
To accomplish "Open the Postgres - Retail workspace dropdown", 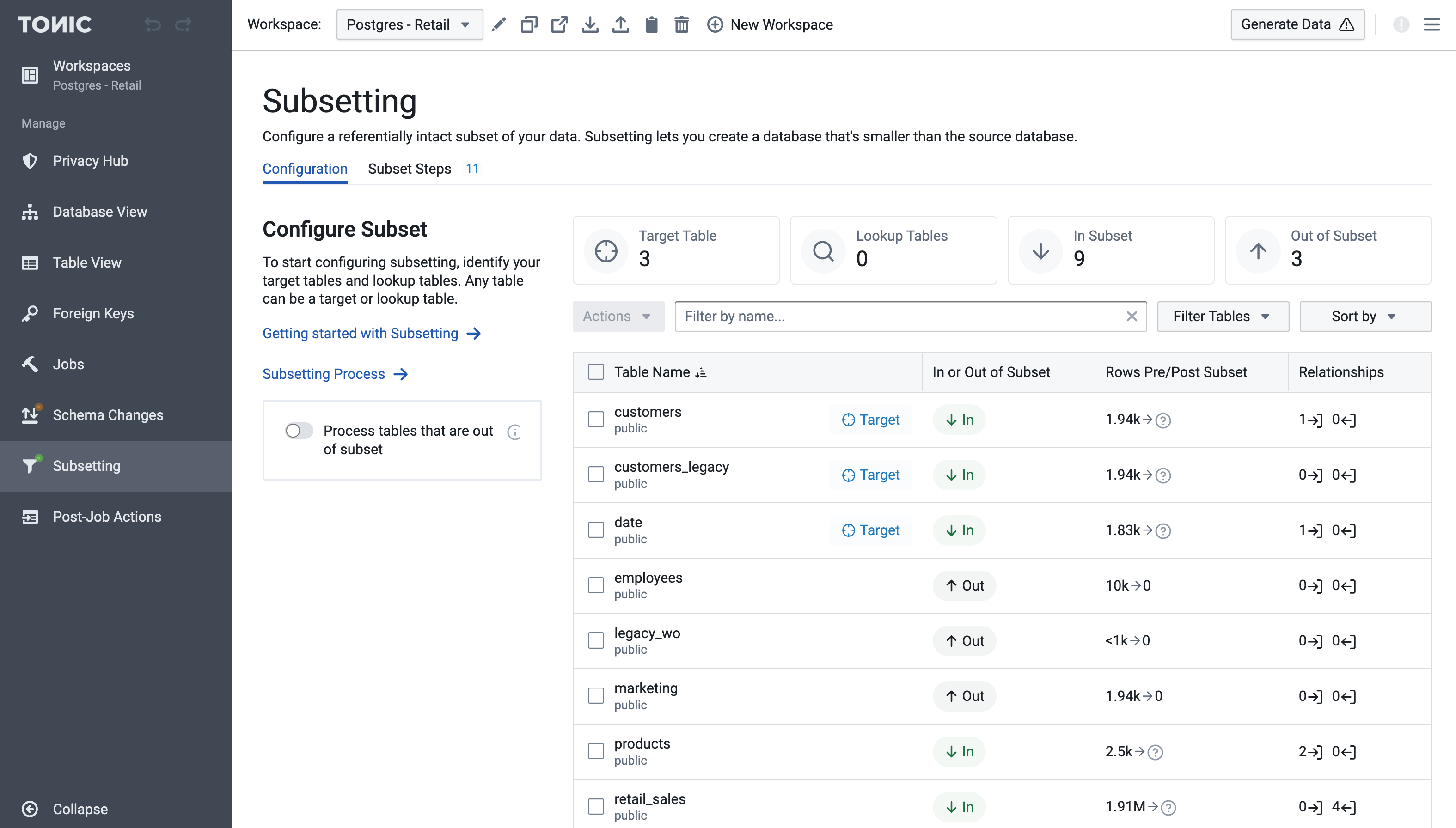I will (410, 24).
